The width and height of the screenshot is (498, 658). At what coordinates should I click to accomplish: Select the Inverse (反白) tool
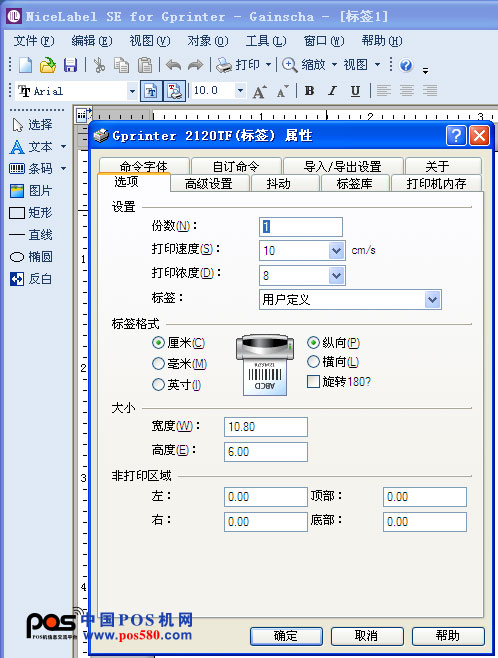click(x=30, y=279)
